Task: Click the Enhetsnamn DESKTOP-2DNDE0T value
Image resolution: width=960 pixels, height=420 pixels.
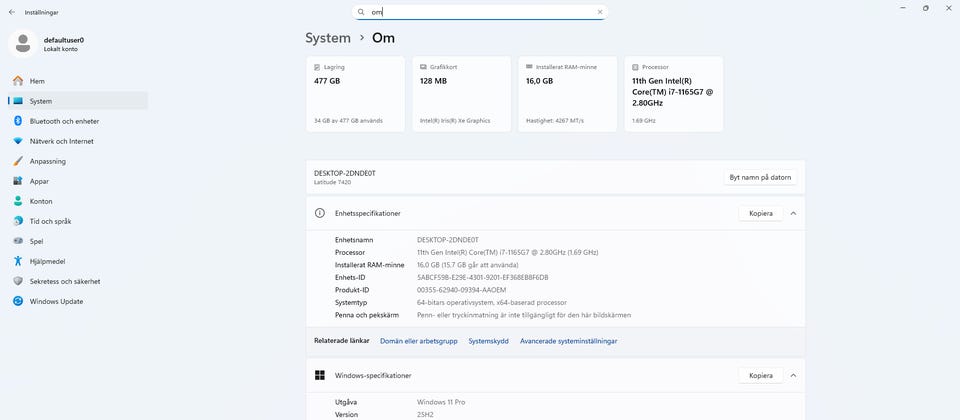Action: [448, 240]
